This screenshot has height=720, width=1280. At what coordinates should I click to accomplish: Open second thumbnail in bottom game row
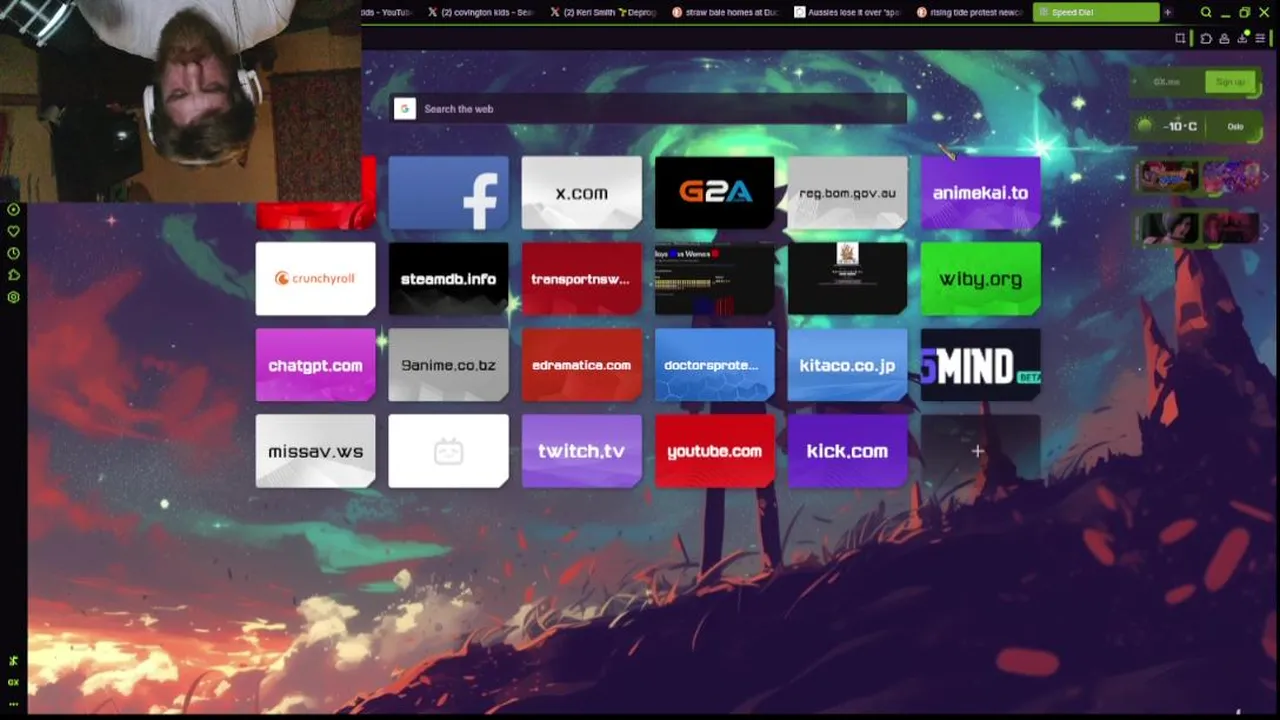(1230, 228)
